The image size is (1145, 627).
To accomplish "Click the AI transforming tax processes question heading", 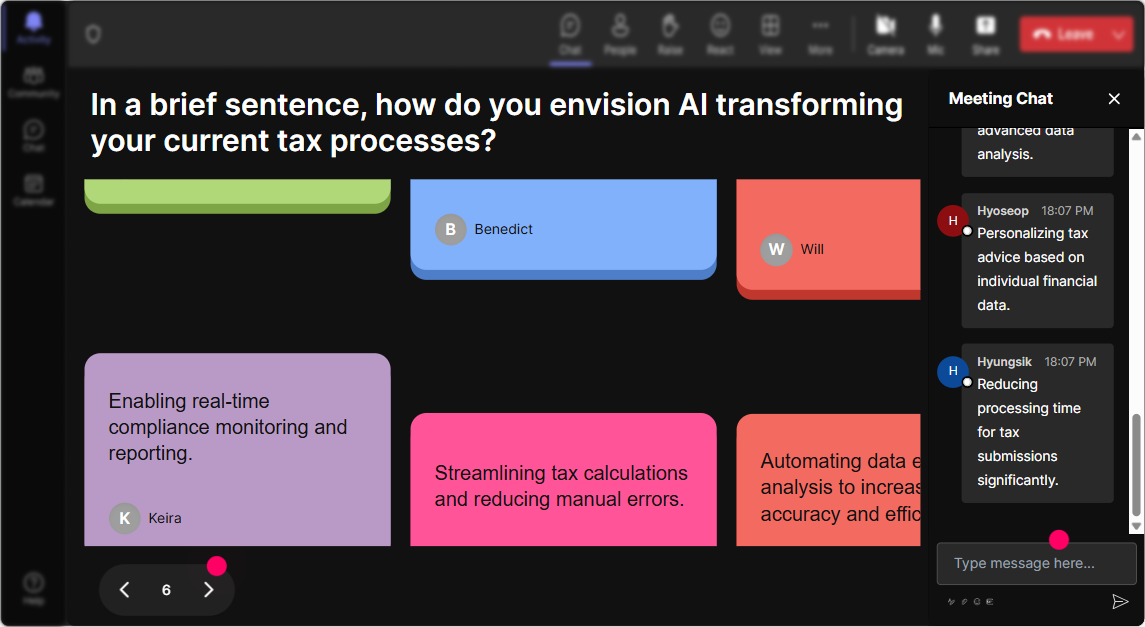I will click(x=497, y=122).
